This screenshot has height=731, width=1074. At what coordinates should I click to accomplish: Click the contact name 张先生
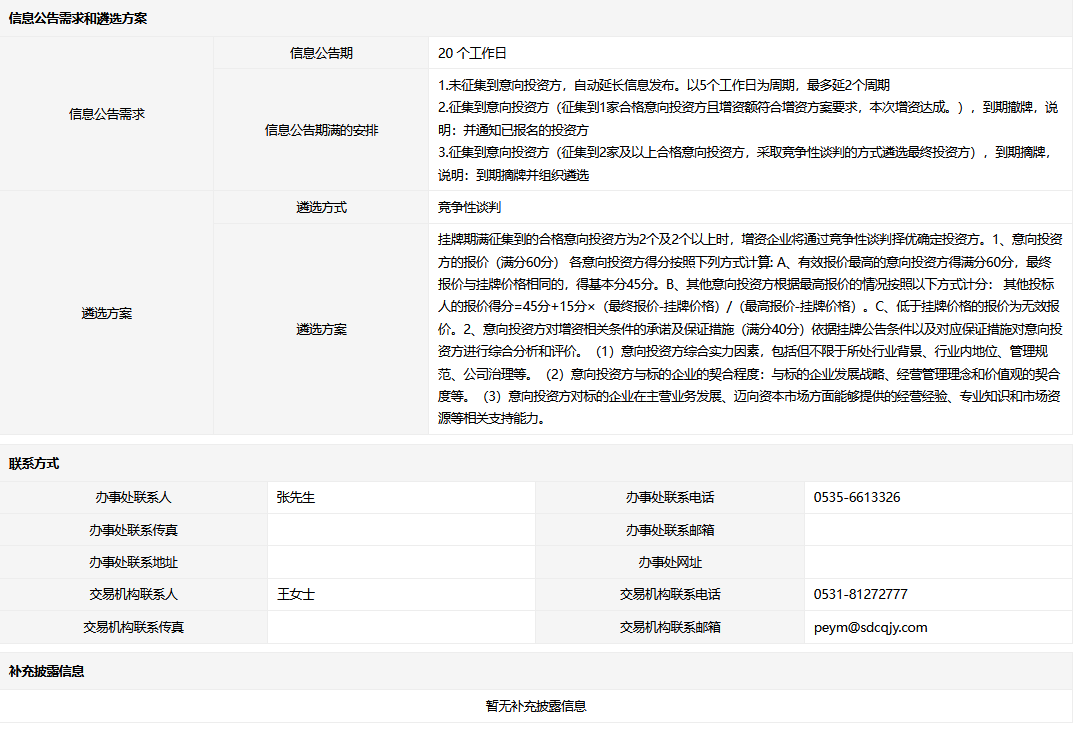click(x=296, y=498)
